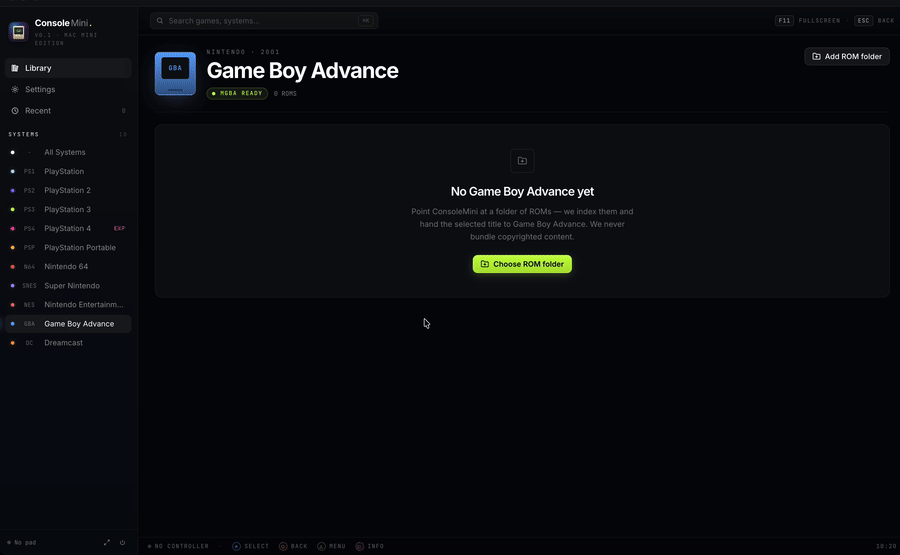The width and height of the screenshot is (900, 555).
Task: Select PlayStation 4 system
Action: [68, 228]
